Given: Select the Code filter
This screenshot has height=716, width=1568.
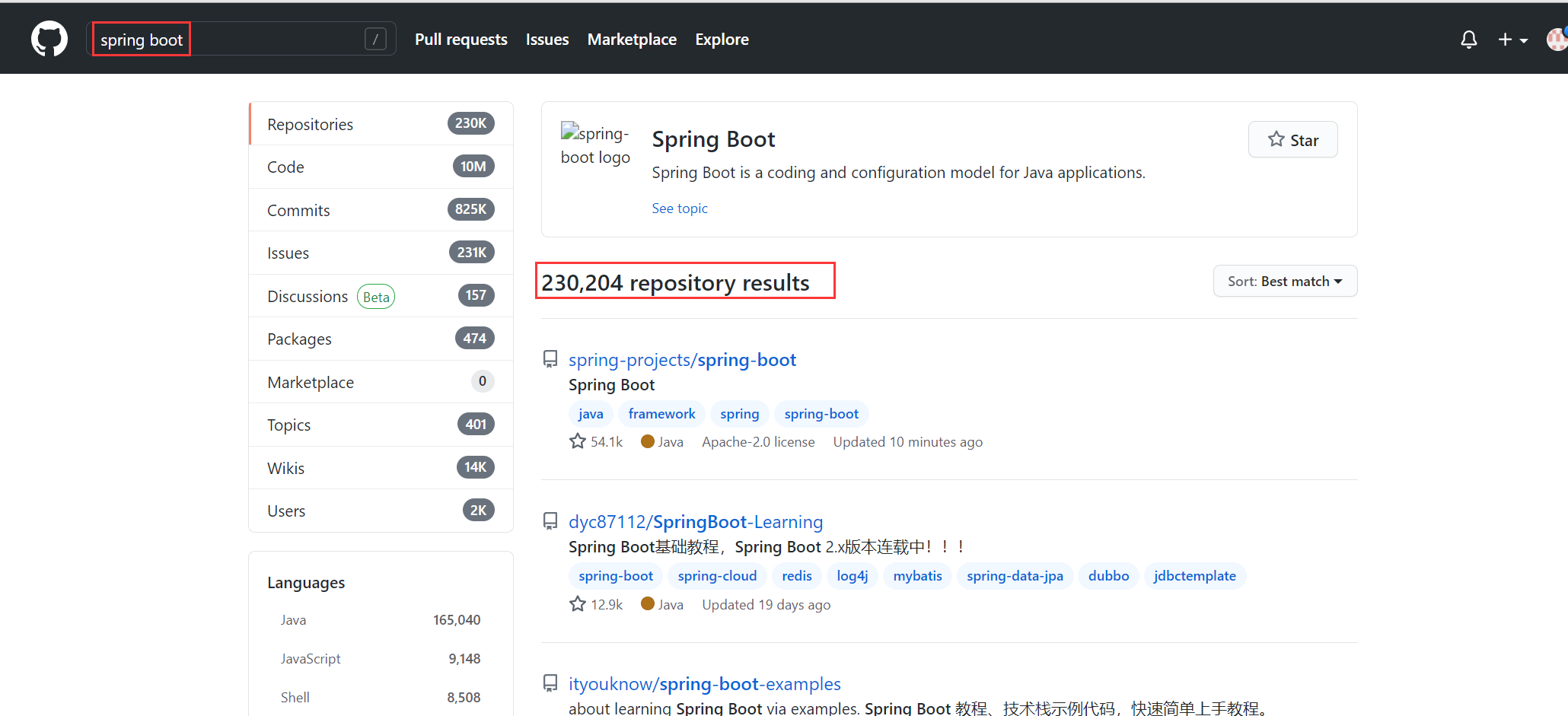Looking at the screenshot, I should point(381,167).
